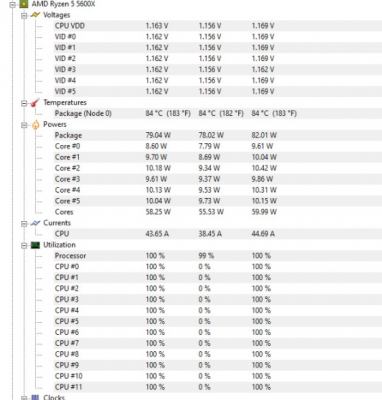Select the Voltages tree label

[x=57, y=15]
